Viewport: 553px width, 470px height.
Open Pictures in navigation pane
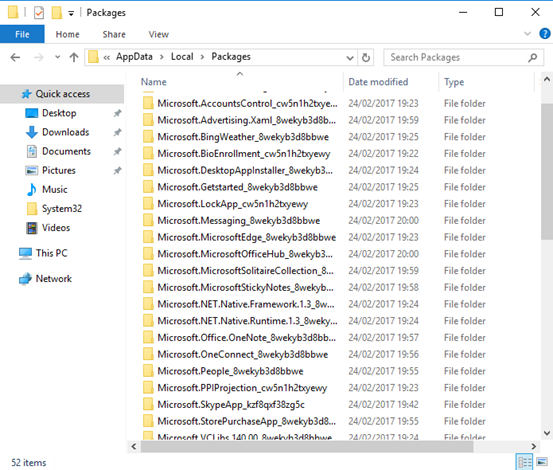(59, 170)
